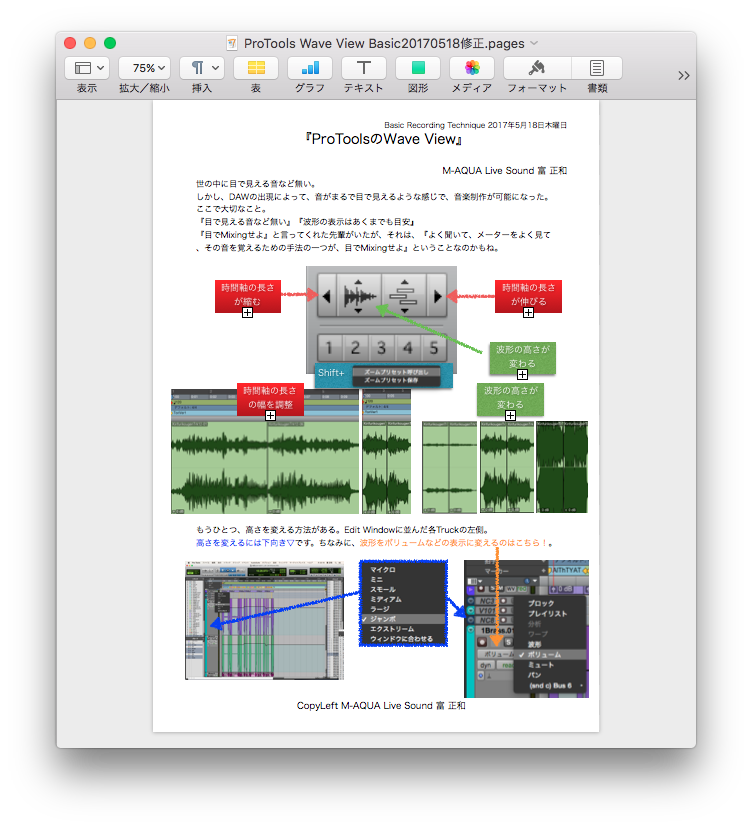Open the Document (書類) inspector icon

[597, 68]
